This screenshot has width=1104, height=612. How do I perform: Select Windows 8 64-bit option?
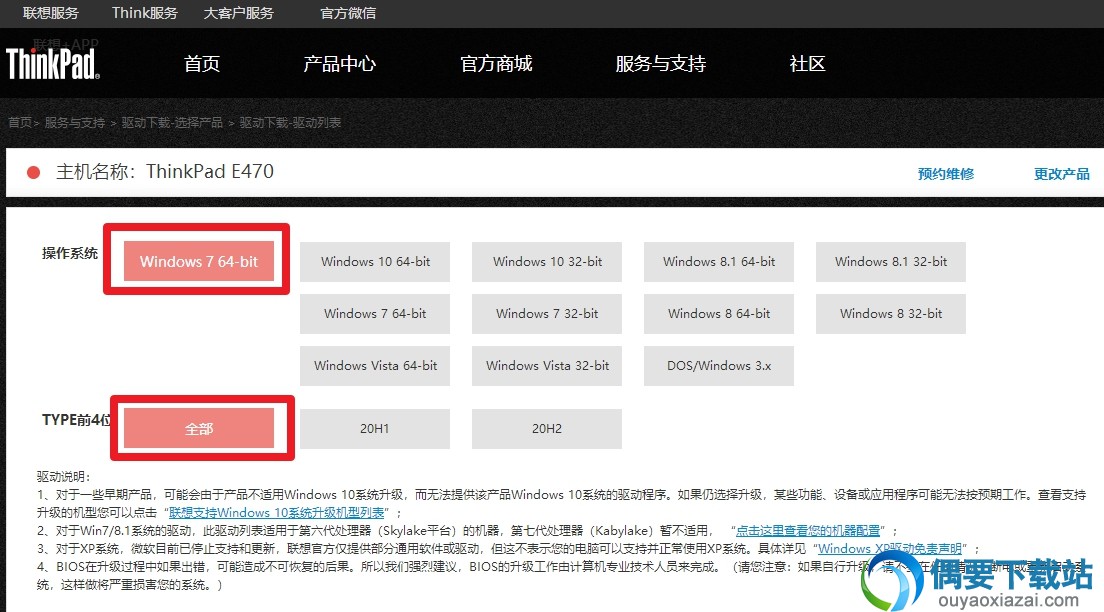[719, 313]
